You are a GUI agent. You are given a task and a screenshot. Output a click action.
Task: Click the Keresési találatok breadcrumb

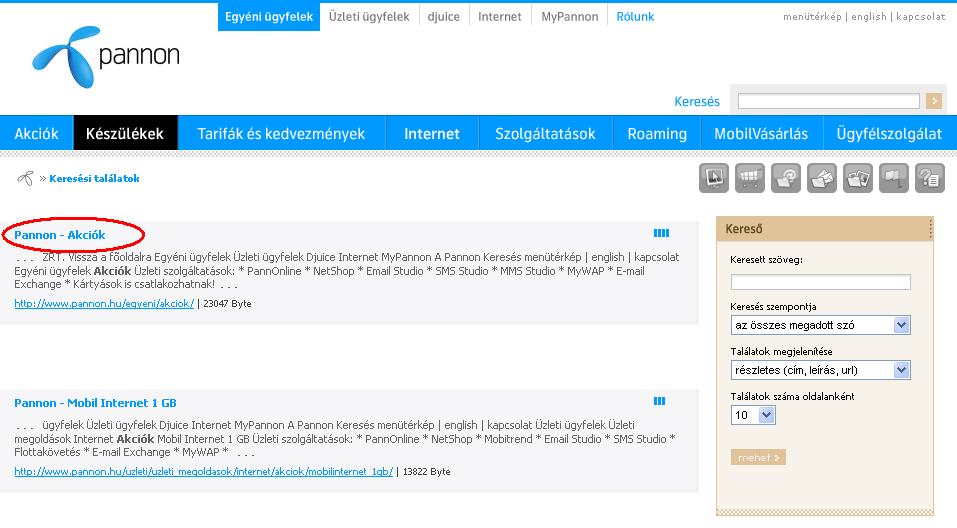[94, 178]
